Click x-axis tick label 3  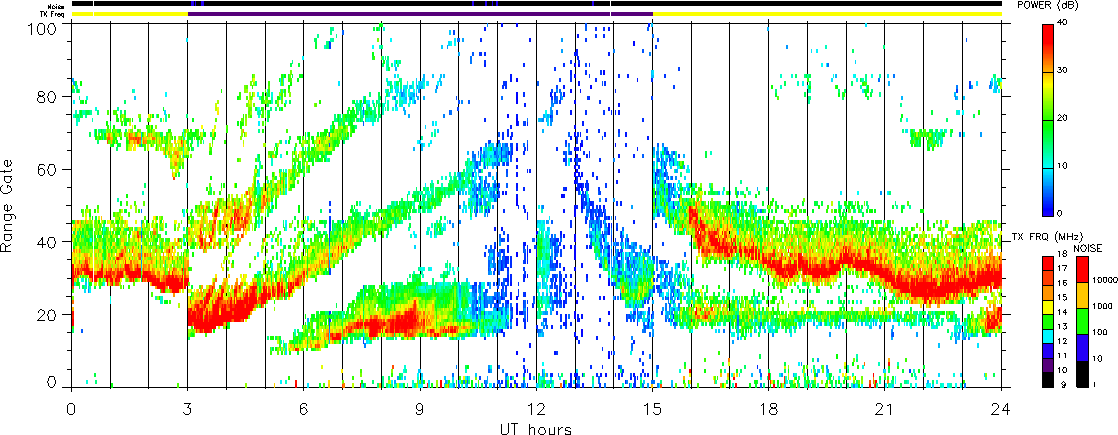[188, 409]
